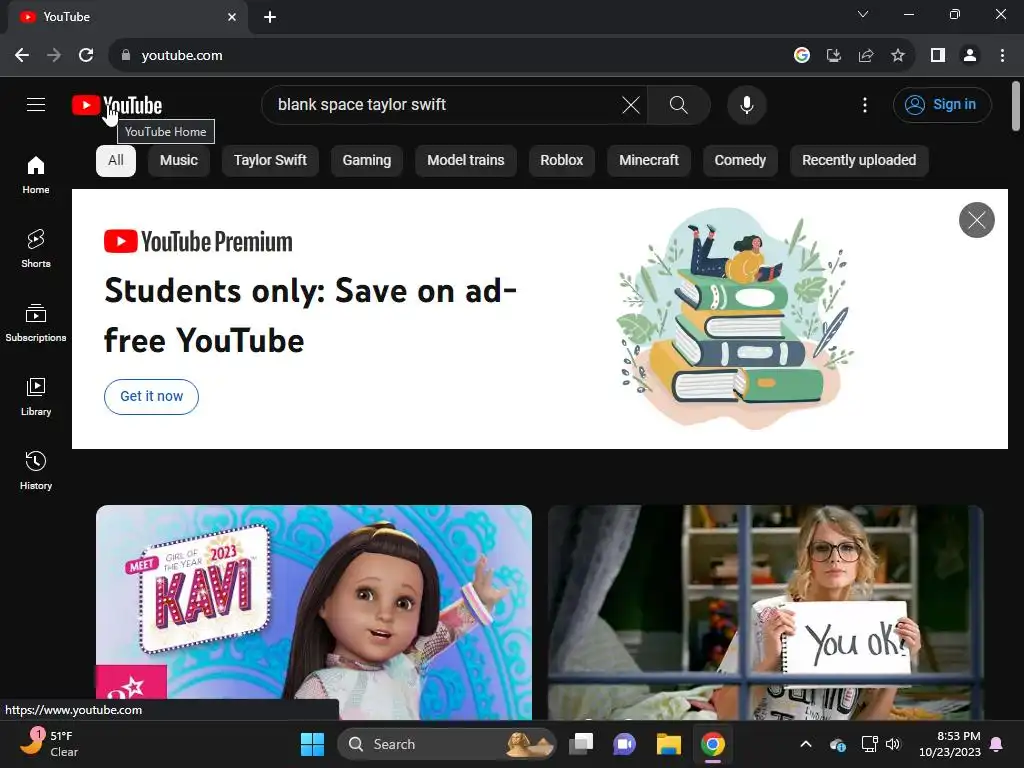Click the taskbar Search box

(446, 744)
